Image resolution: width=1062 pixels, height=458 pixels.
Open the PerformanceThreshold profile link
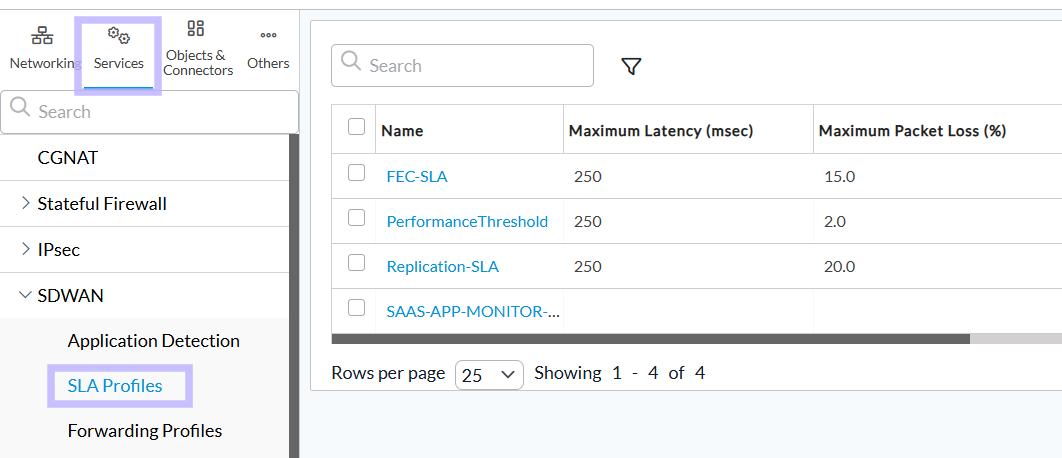click(x=467, y=222)
